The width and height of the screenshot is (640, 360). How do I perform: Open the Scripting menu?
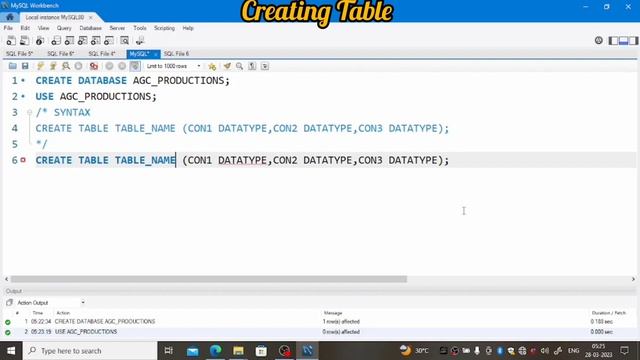click(x=164, y=28)
